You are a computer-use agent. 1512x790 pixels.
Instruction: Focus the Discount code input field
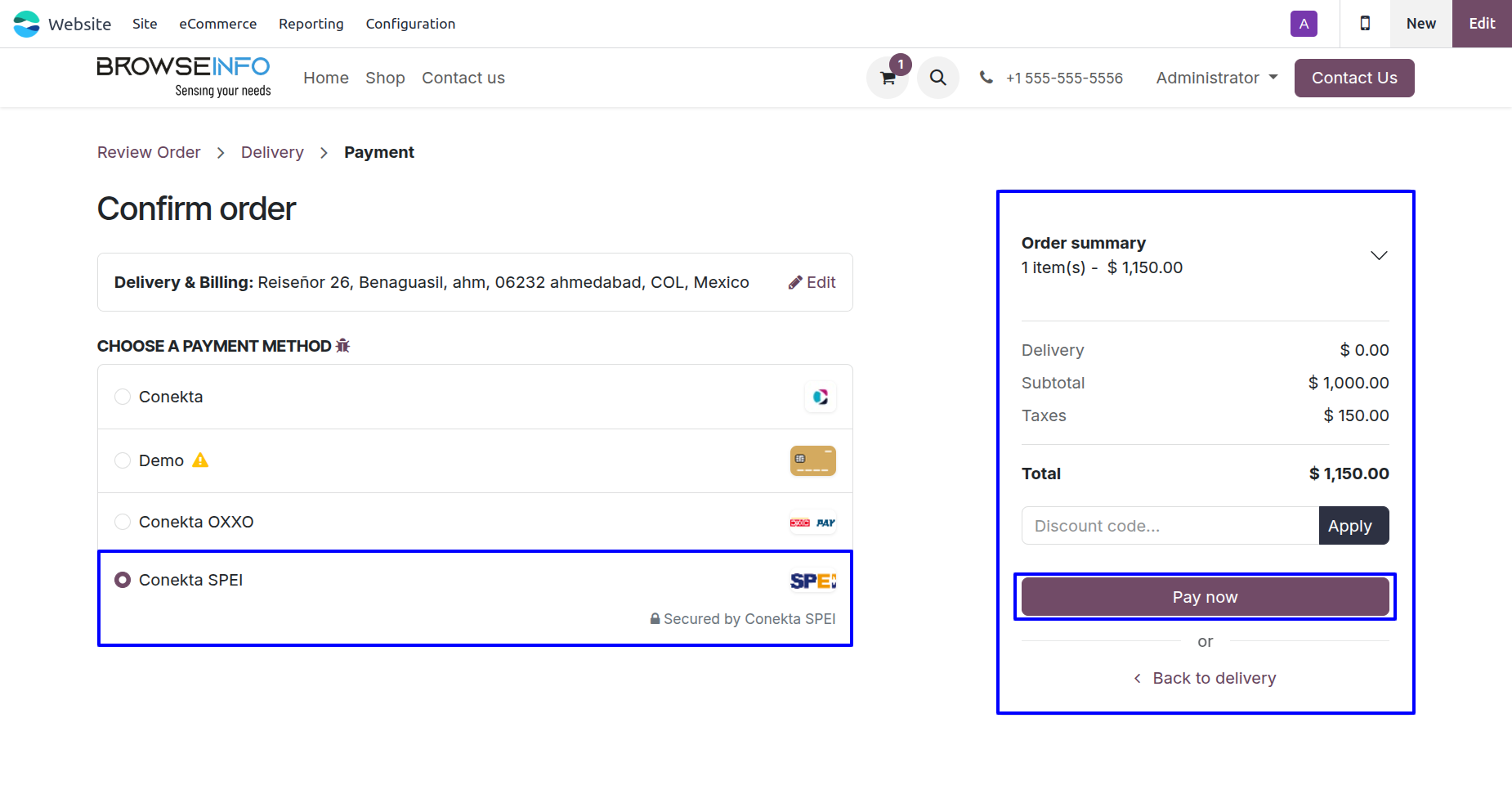(x=1170, y=526)
